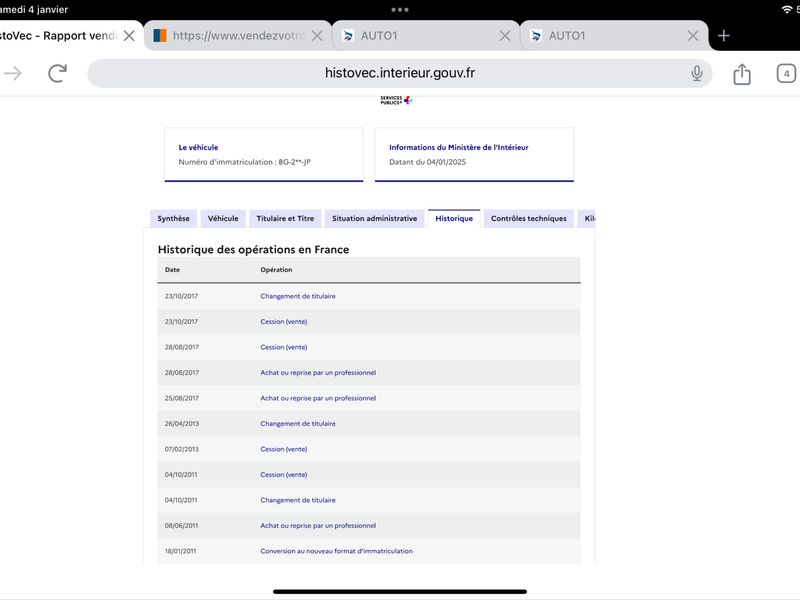Switch to the second AUTO1 browser tab
This screenshot has width=800, height=600.
click(614, 36)
